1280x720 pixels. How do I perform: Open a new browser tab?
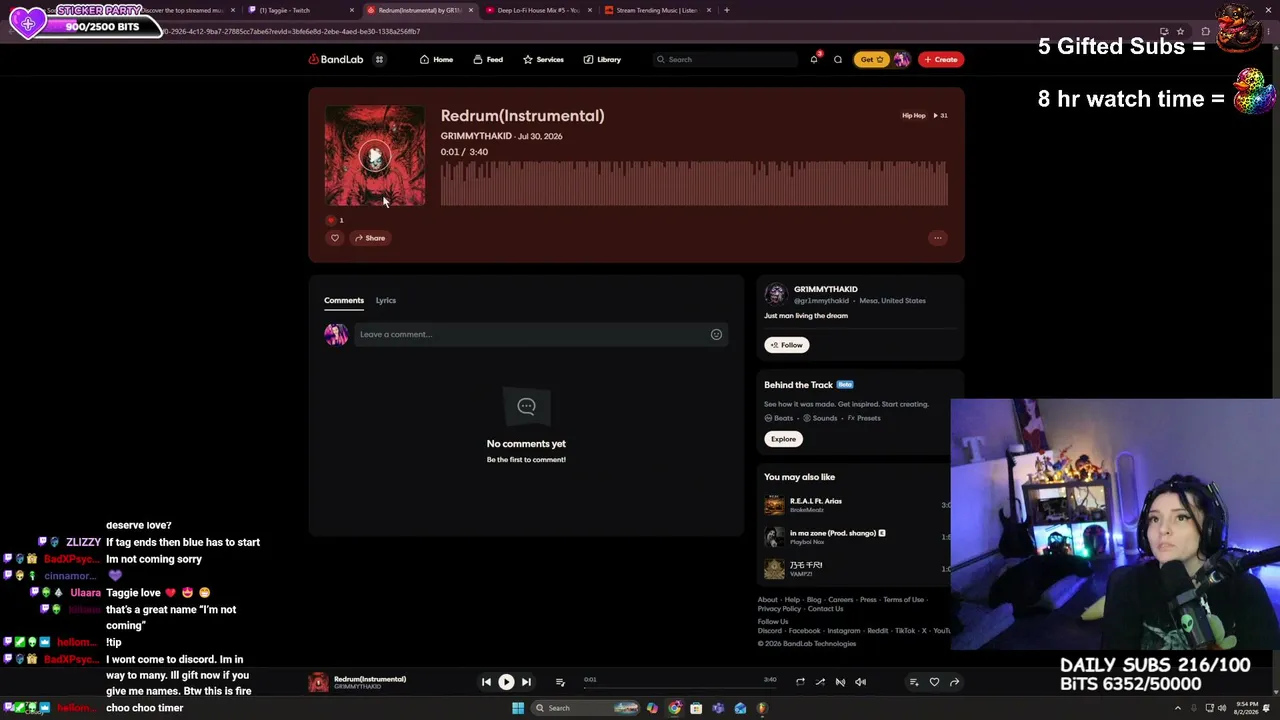727,10
